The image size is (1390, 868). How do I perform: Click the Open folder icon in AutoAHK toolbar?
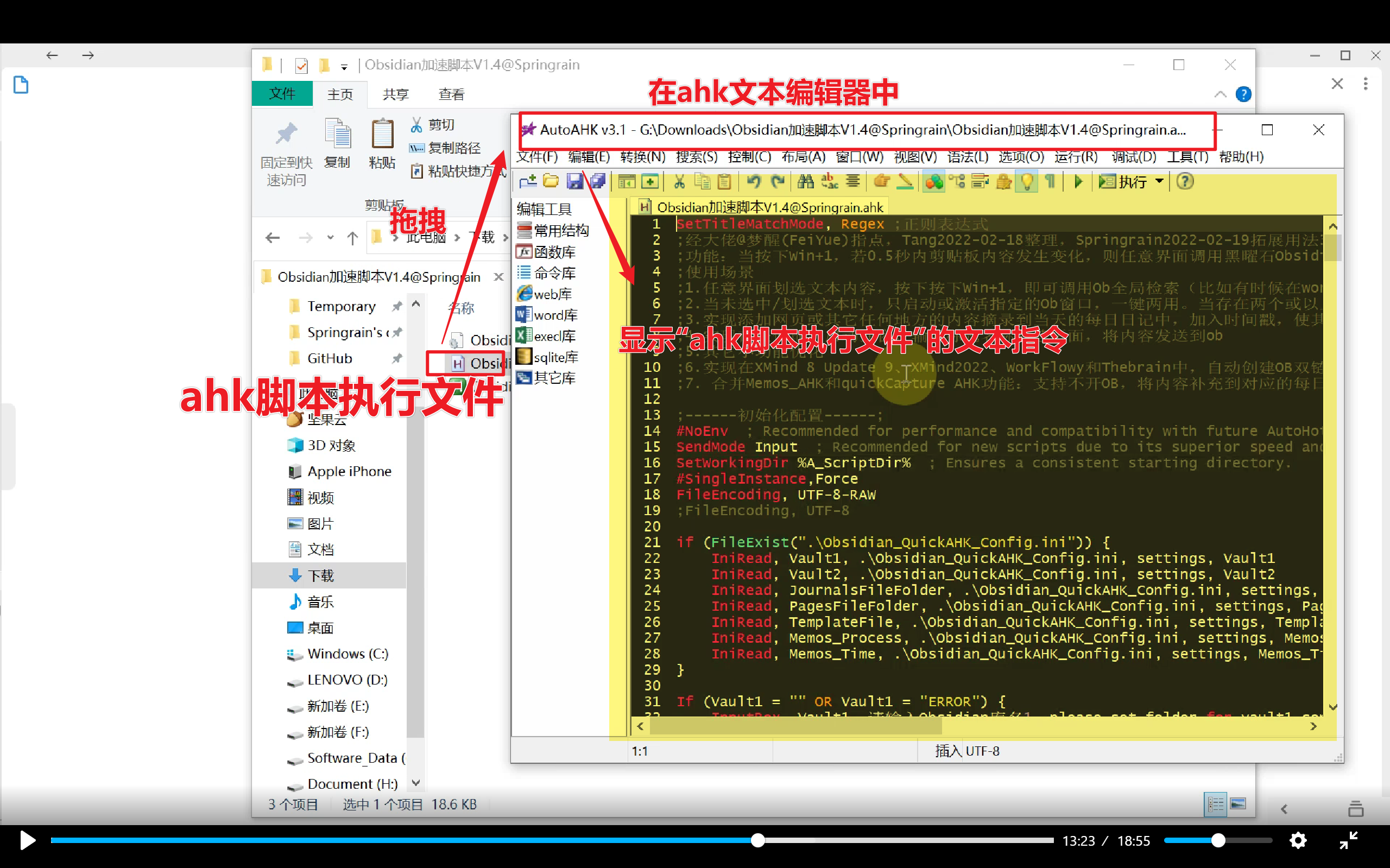[x=551, y=182]
